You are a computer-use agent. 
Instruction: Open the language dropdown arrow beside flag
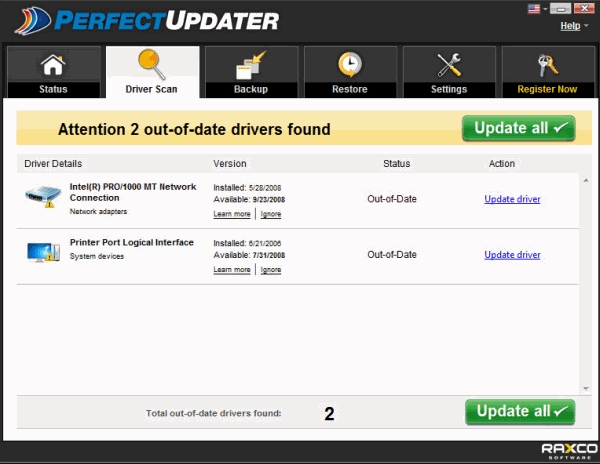pyautogui.click(x=545, y=9)
